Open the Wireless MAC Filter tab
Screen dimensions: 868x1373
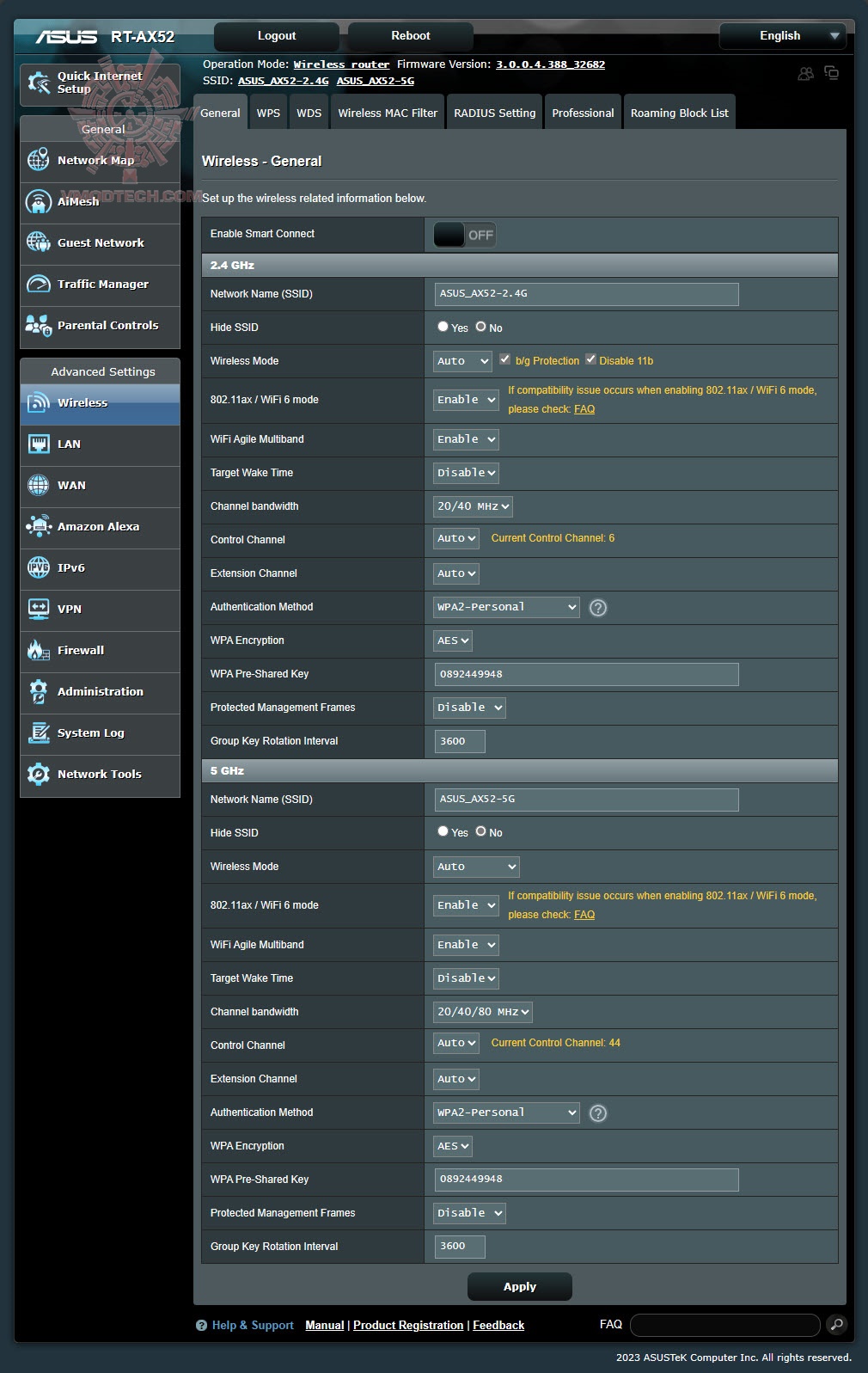[x=388, y=113]
